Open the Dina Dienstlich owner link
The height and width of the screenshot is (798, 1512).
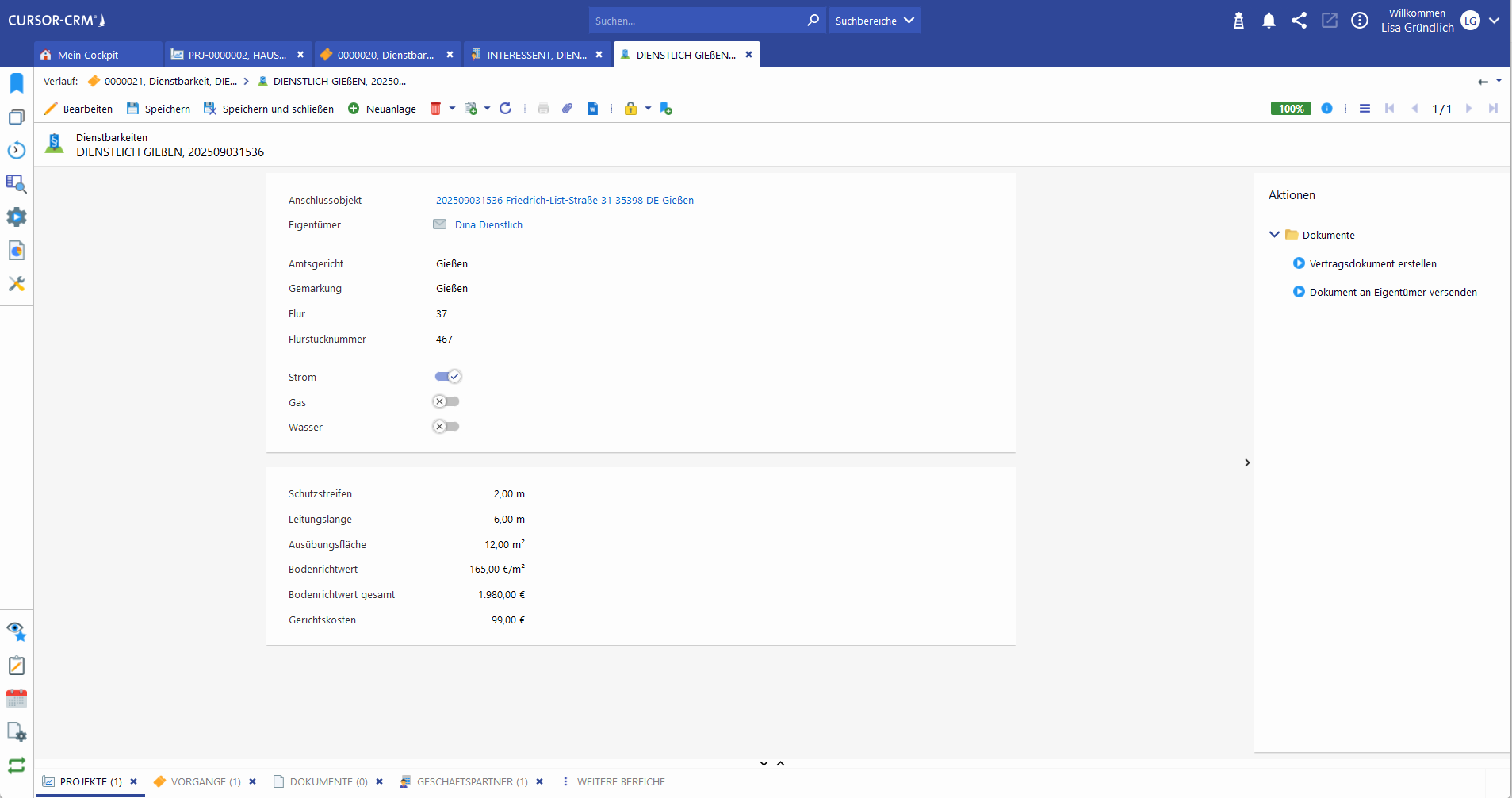point(488,225)
